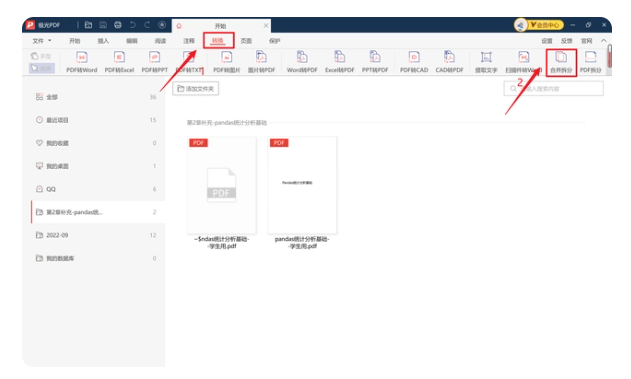Select the 选择 selection cursor tool
This screenshot has width=631, height=379.
(41, 68)
